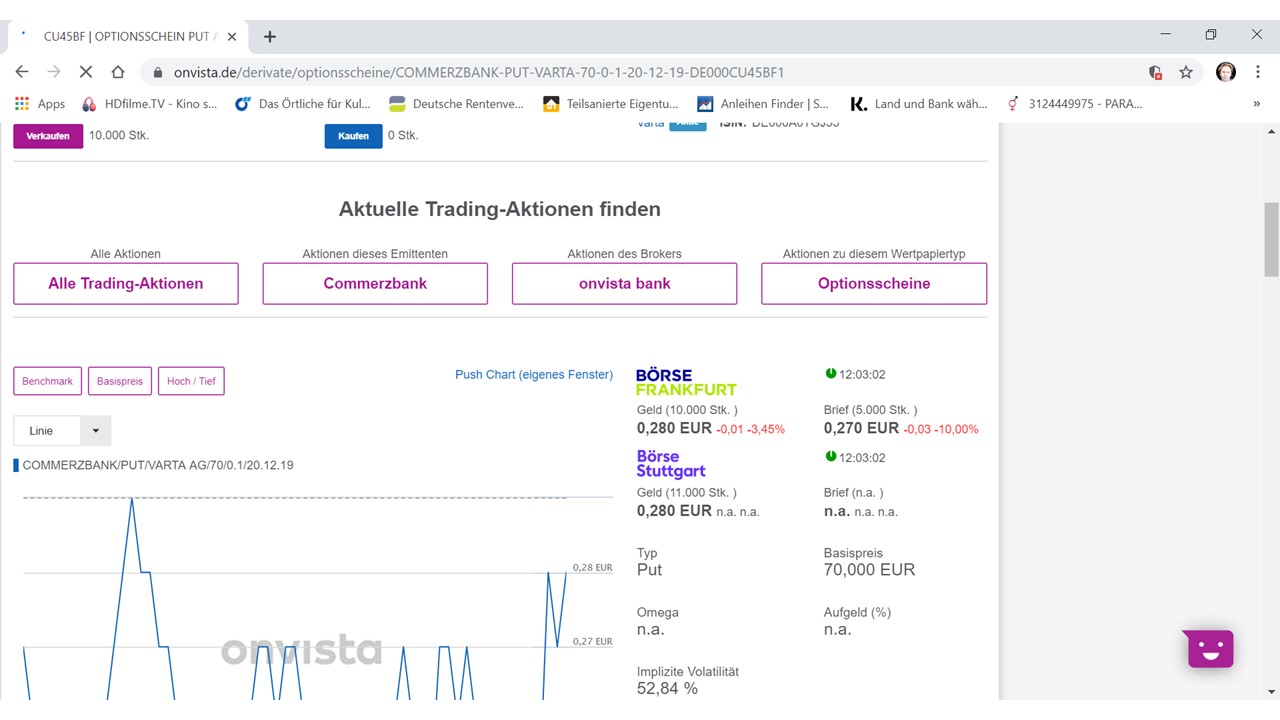Open the purple chatbot smiley icon
Image resolution: width=1280 pixels, height=720 pixels.
pyautogui.click(x=1210, y=649)
